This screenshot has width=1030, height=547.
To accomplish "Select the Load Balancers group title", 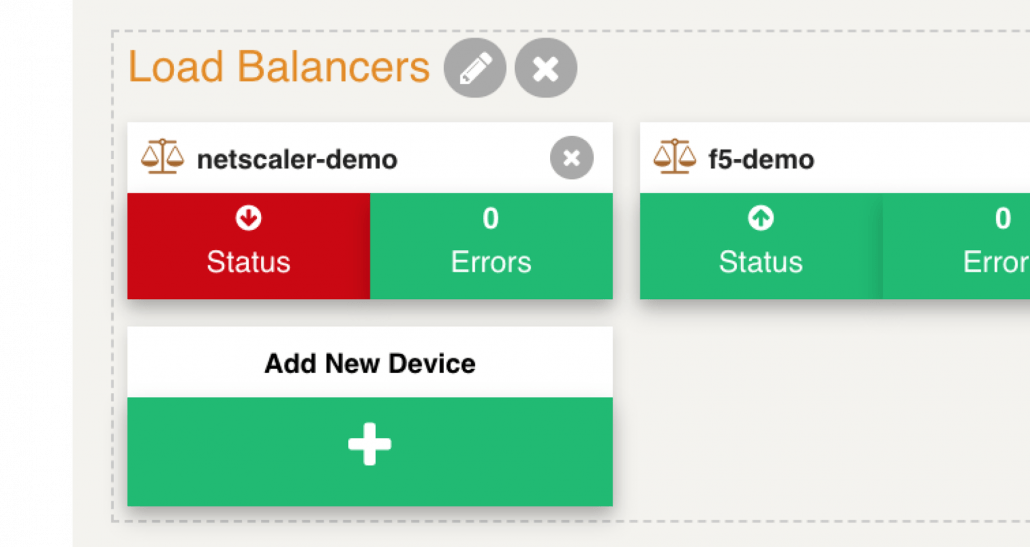I will pos(279,67).
